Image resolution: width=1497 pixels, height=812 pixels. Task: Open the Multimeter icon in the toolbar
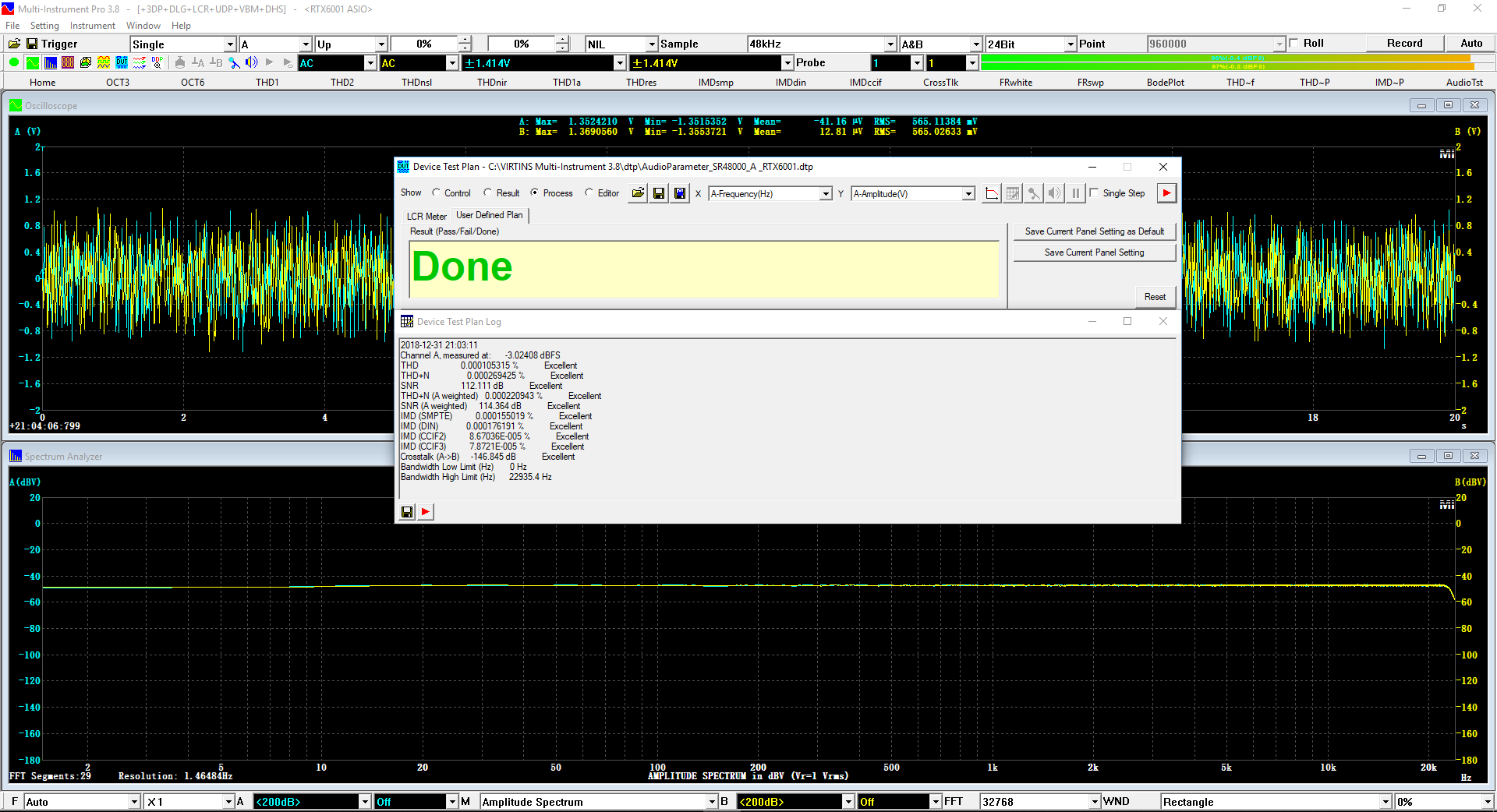[x=68, y=62]
